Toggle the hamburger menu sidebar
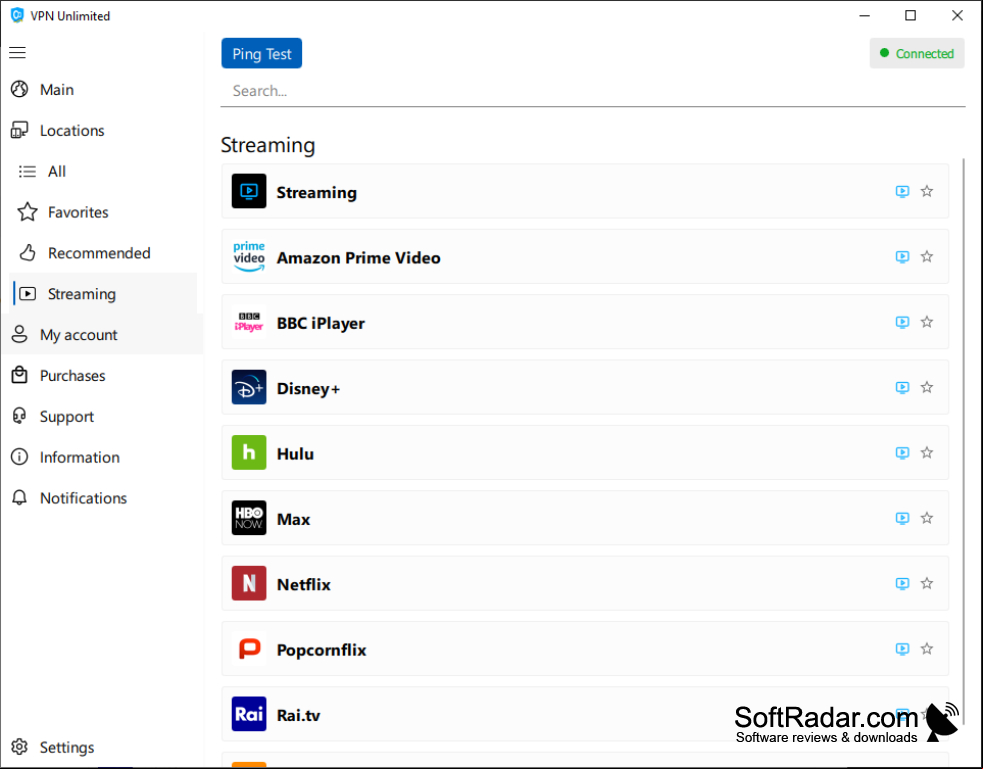This screenshot has width=983, height=769. tap(18, 53)
